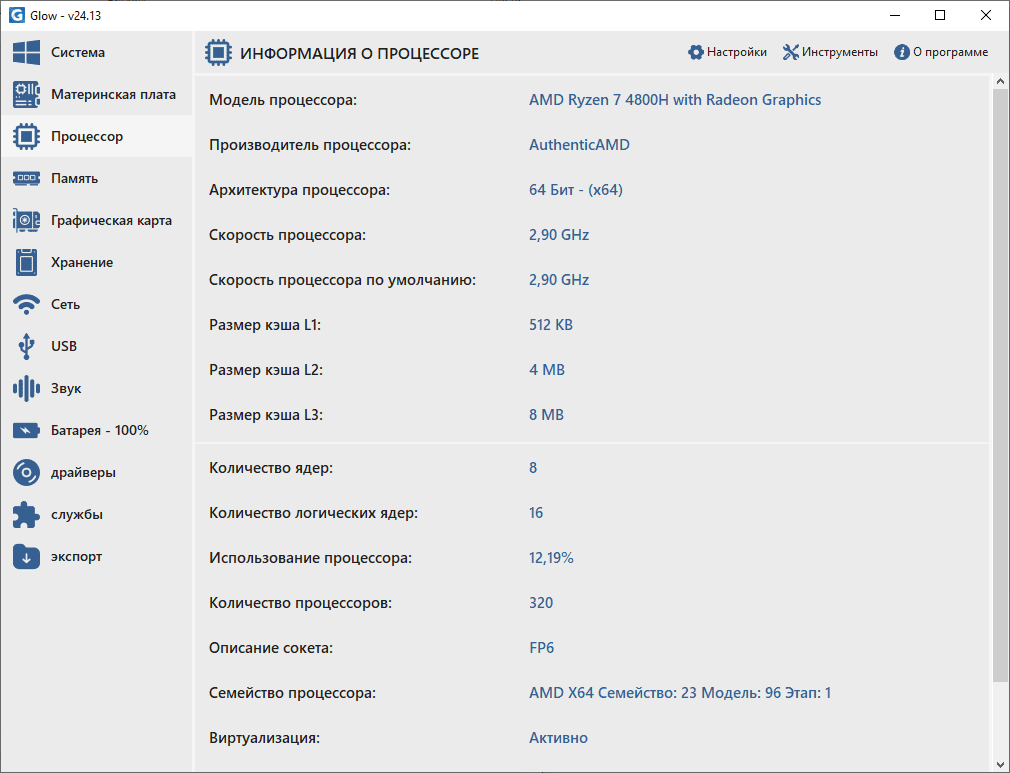Click the USB symbol icon in the sidebar

point(26,347)
